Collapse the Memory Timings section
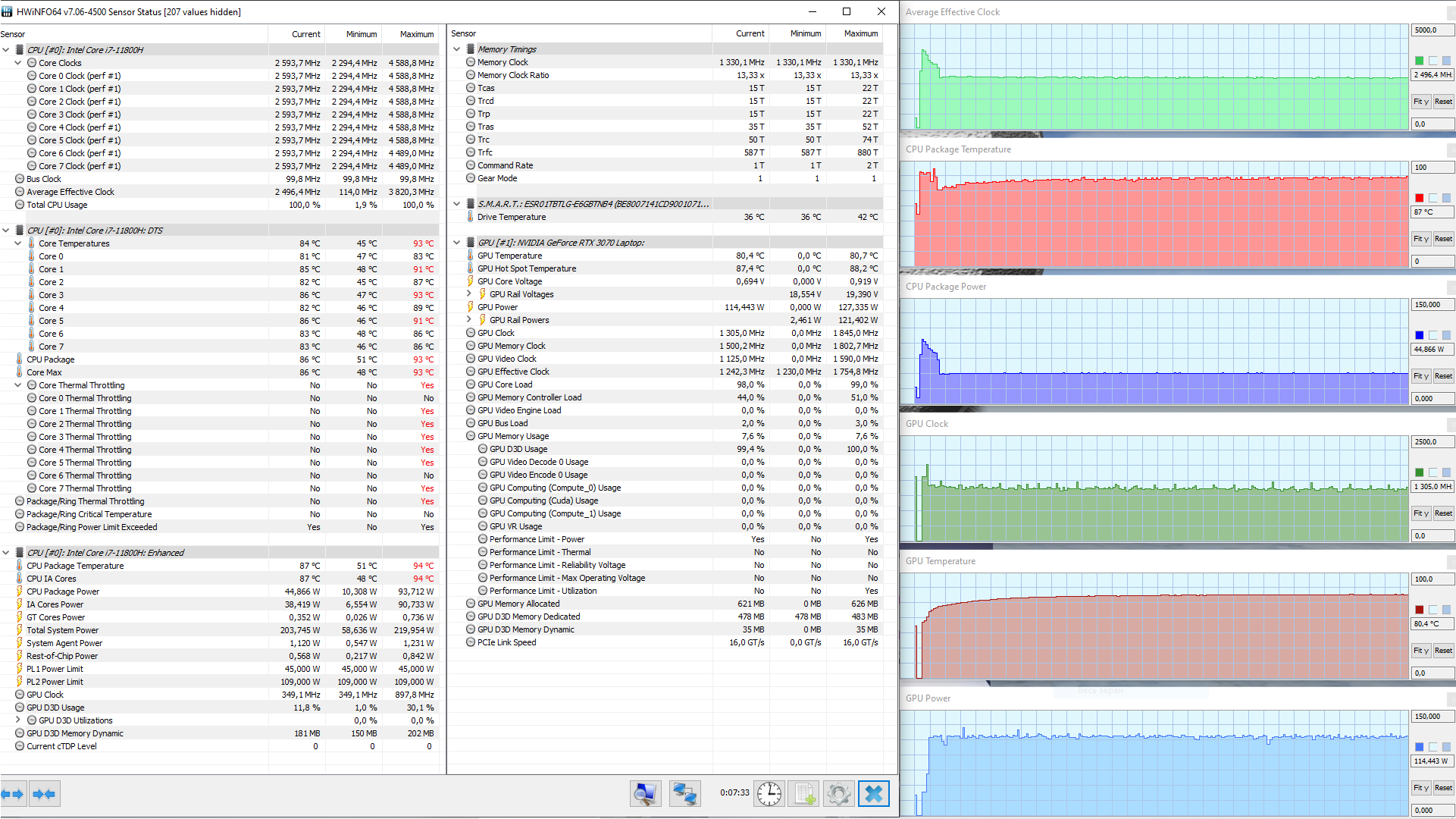1456x819 pixels. pyautogui.click(x=457, y=49)
